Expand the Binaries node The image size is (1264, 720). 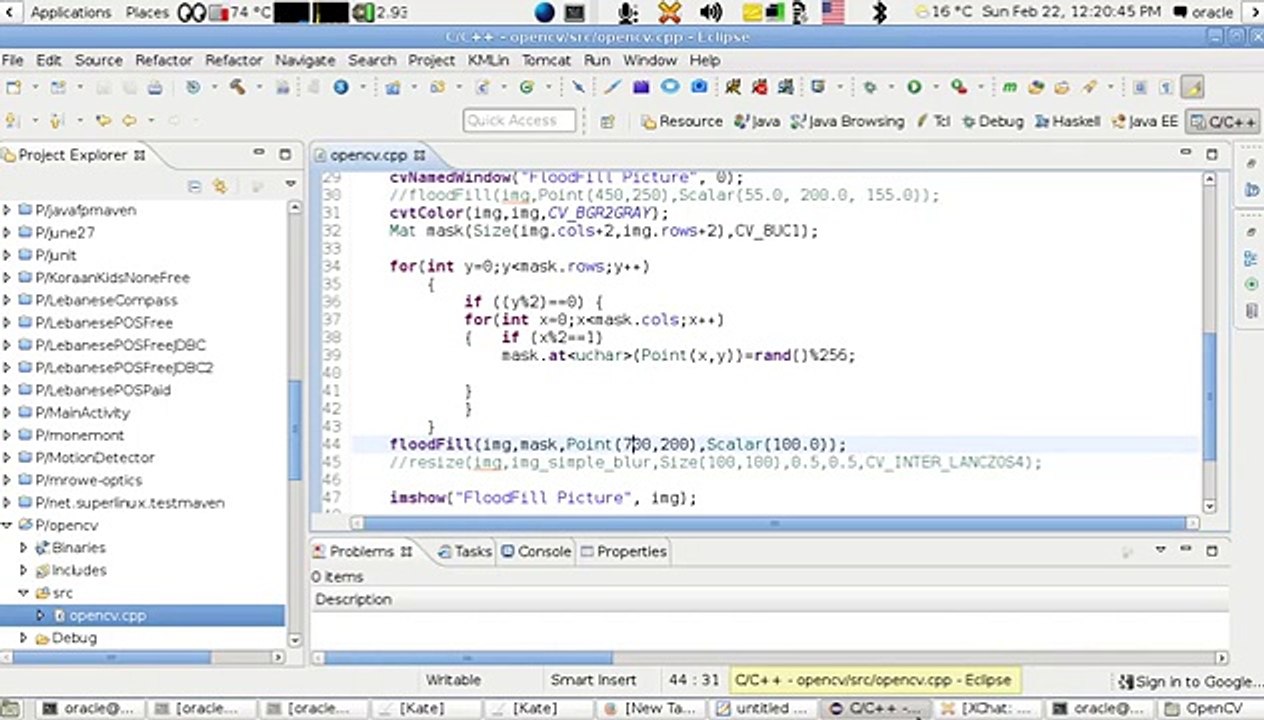[x=24, y=547]
